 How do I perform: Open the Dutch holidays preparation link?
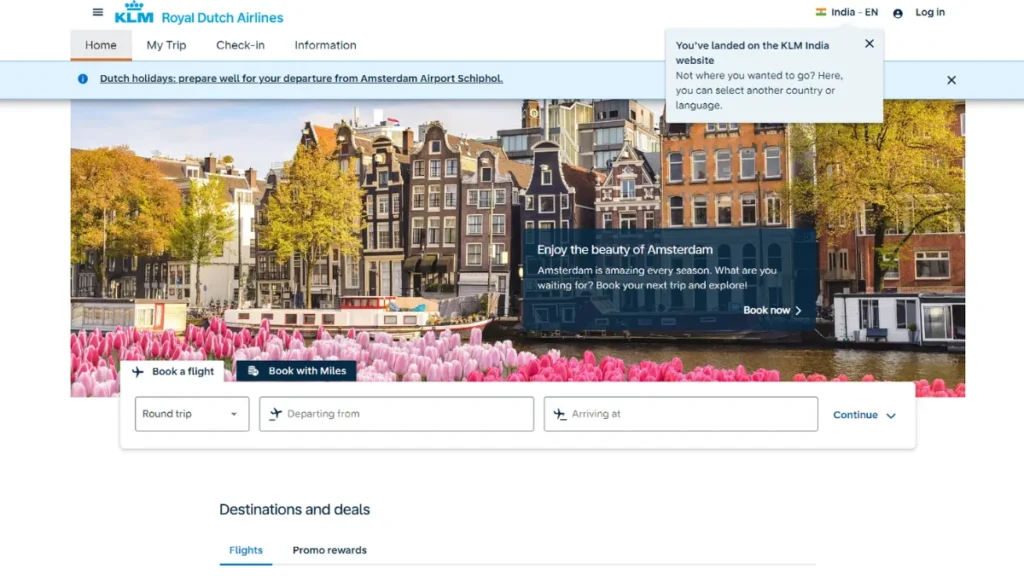tap(299, 78)
